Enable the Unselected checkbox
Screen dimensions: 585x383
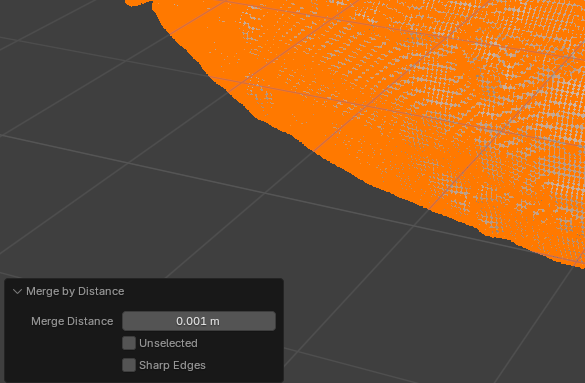(129, 343)
